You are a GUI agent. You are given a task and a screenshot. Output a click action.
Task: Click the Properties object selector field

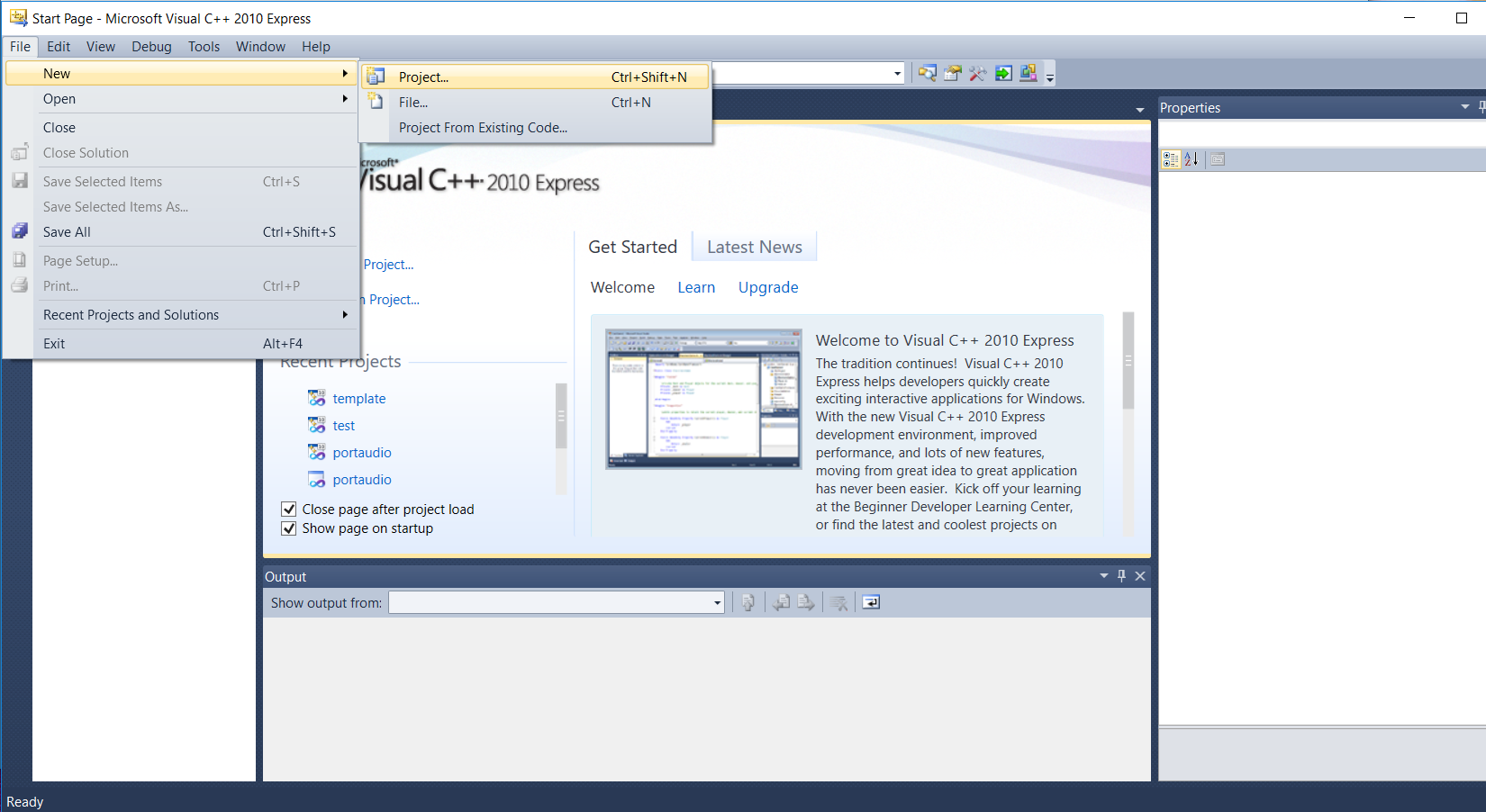pyautogui.click(x=1322, y=133)
